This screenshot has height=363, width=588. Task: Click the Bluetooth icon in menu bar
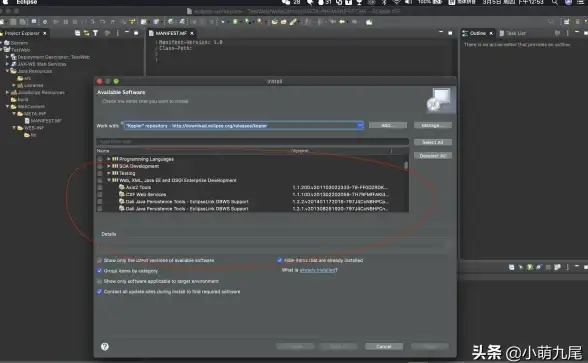click(384, 2)
